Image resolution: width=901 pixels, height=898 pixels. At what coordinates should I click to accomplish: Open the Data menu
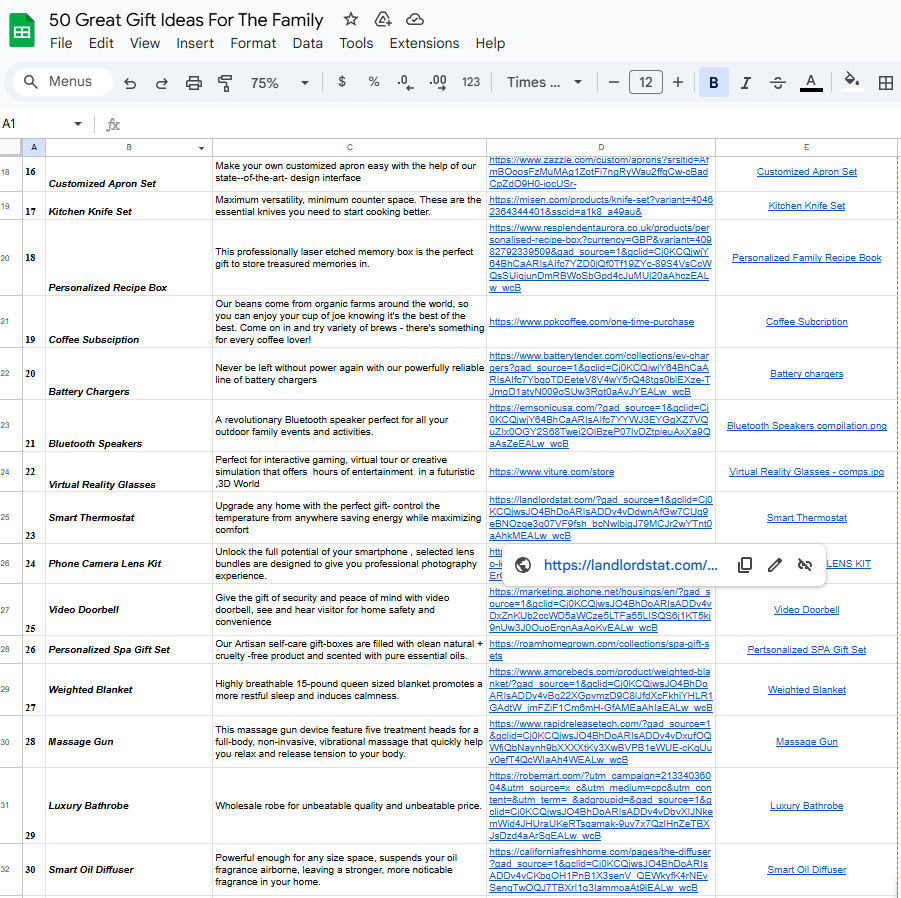(x=307, y=43)
